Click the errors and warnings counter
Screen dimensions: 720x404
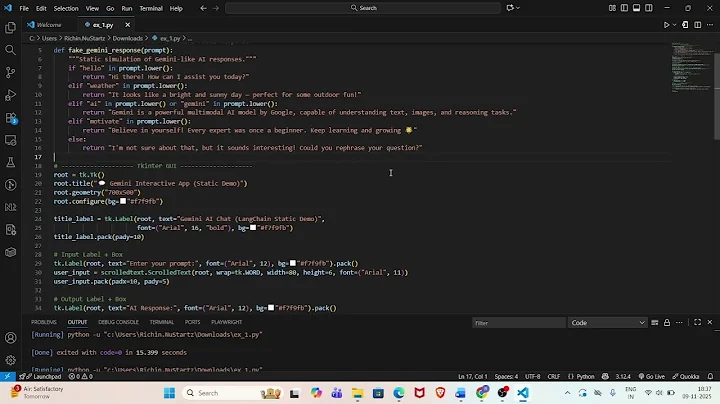point(81,376)
